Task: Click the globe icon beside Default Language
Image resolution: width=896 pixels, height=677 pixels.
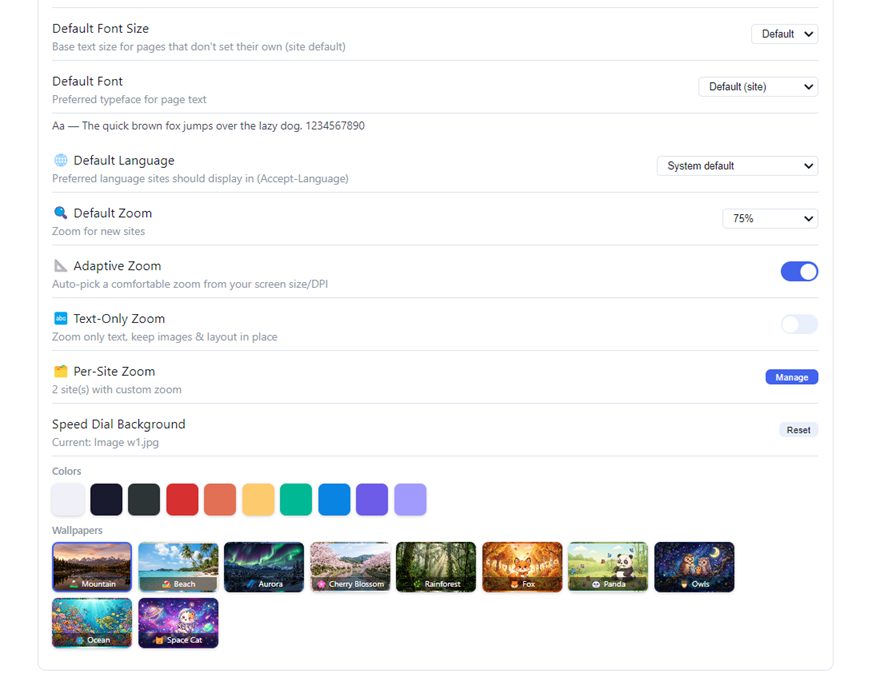Action: click(x=61, y=161)
